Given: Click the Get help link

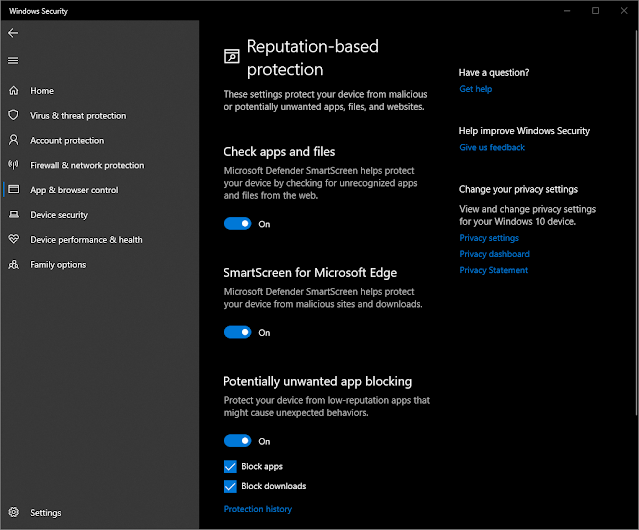Looking at the screenshot, I should click(476, 89).
